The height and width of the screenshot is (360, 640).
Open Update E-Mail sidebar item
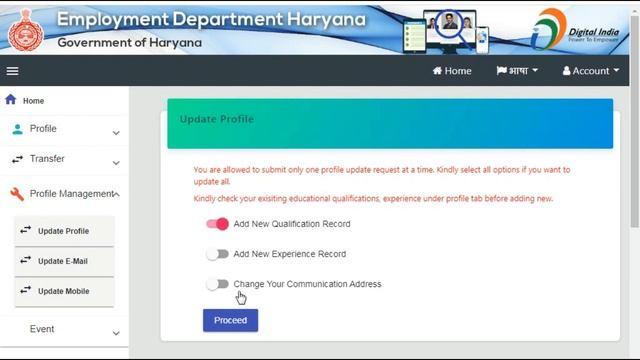64,261
